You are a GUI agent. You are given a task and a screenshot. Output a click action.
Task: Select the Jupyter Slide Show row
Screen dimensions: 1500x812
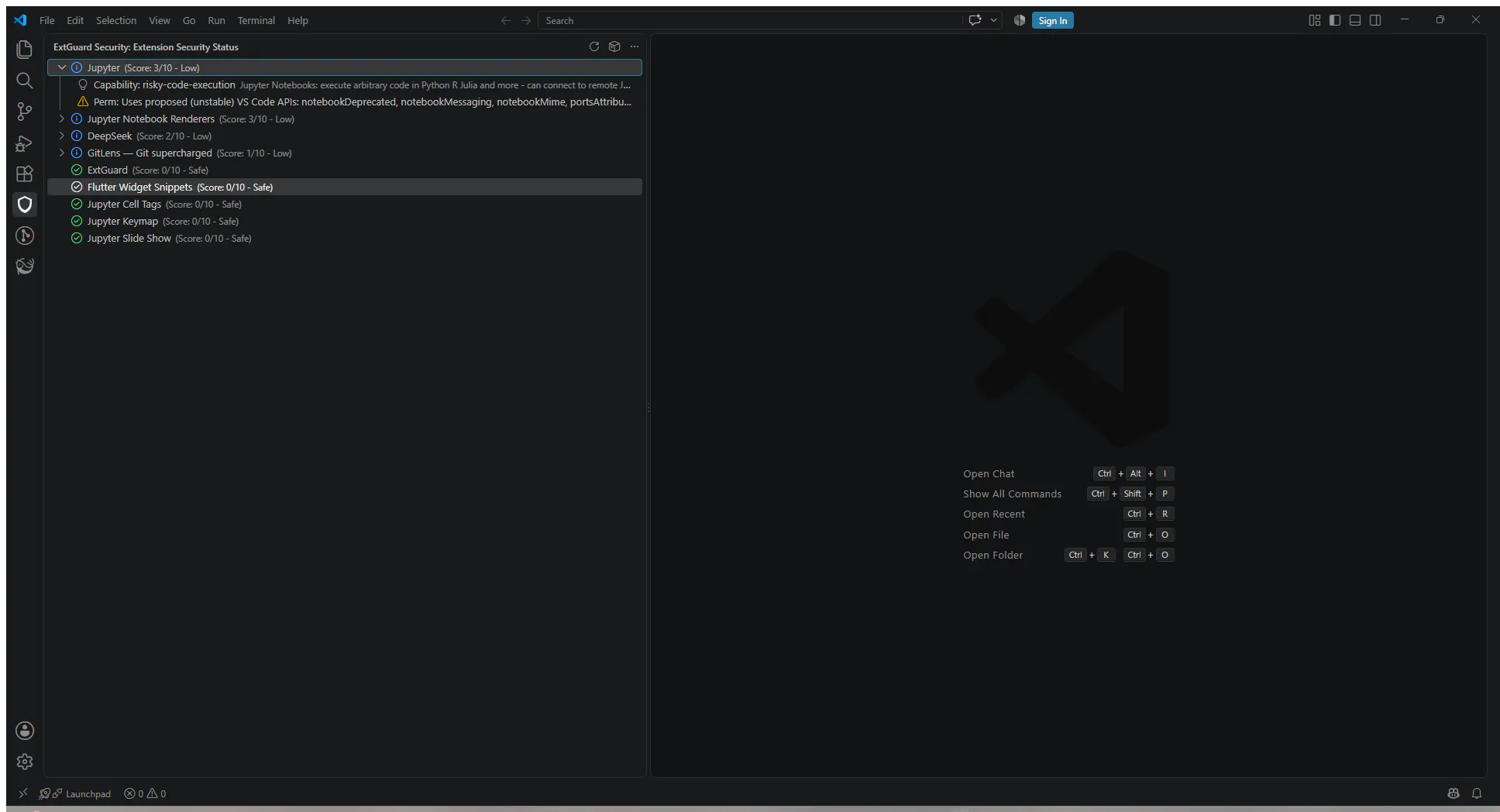(x=345, y=238)
